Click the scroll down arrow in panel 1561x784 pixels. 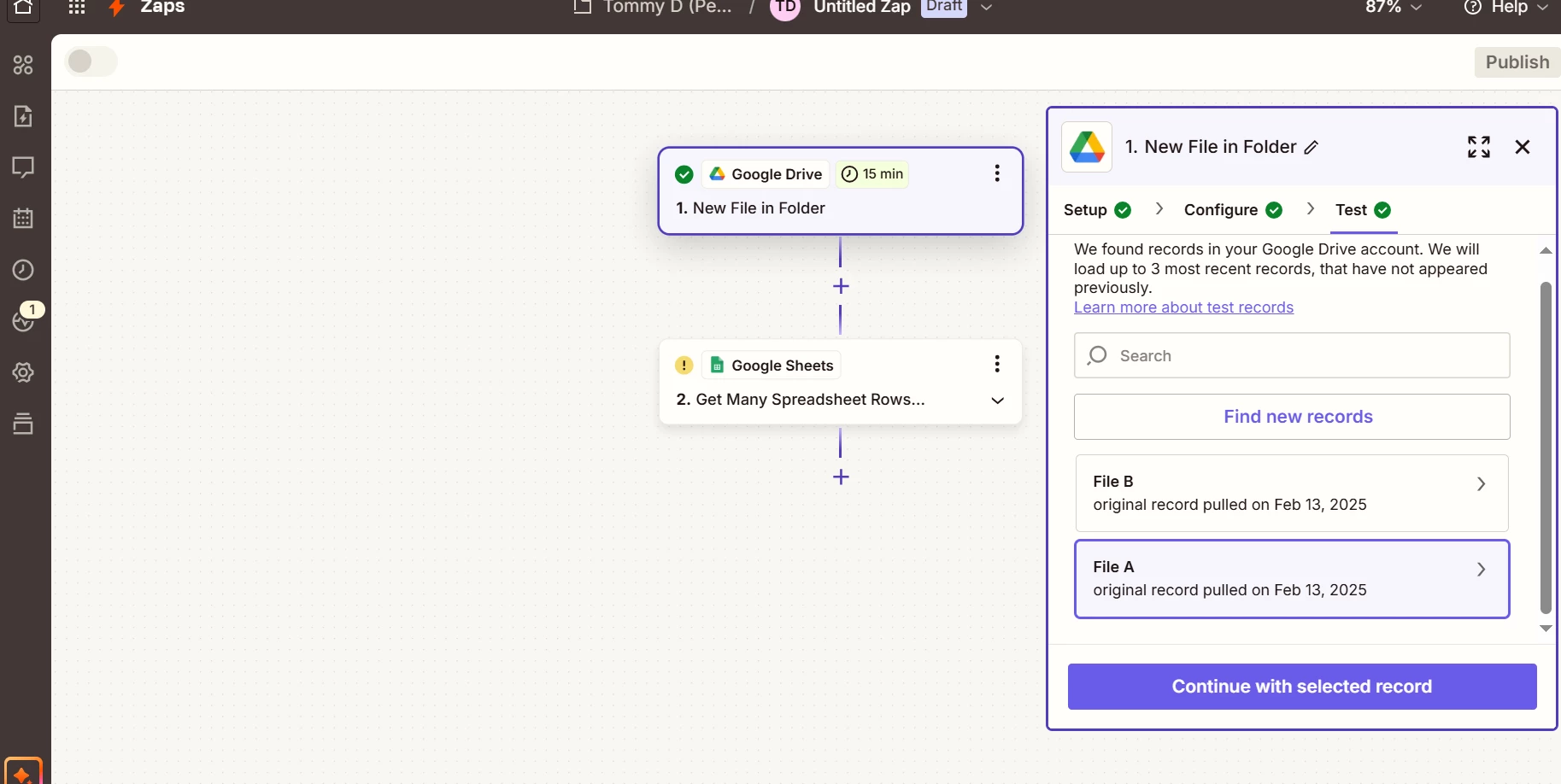click(x=1546, y=629)
